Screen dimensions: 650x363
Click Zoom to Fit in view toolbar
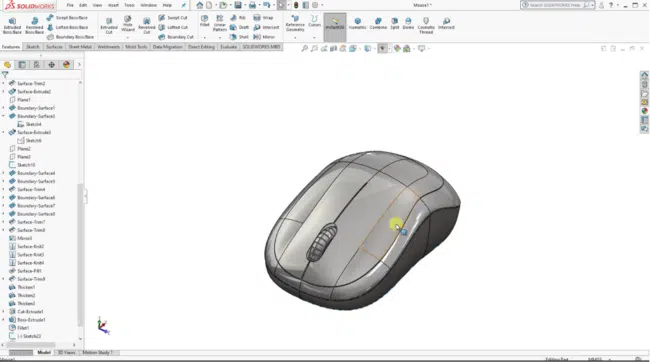pyautogui.click(x=305, y=48)
